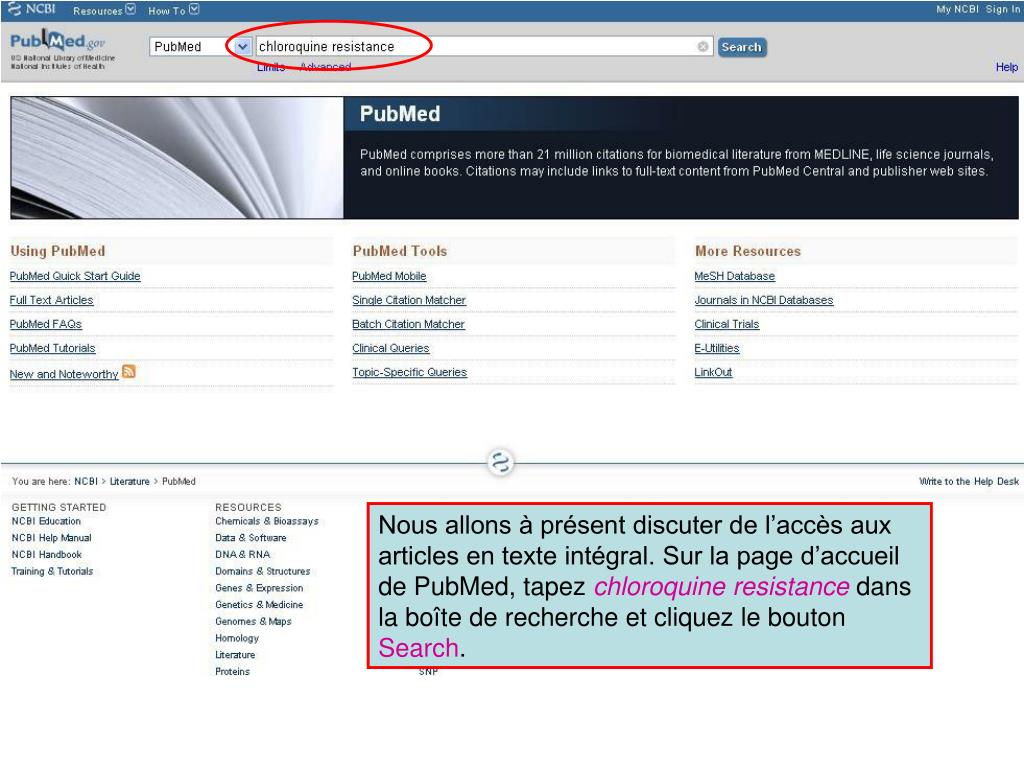1024x768 pixels.
Task: Open Clinical Trials link
Action: pos(727,324)
